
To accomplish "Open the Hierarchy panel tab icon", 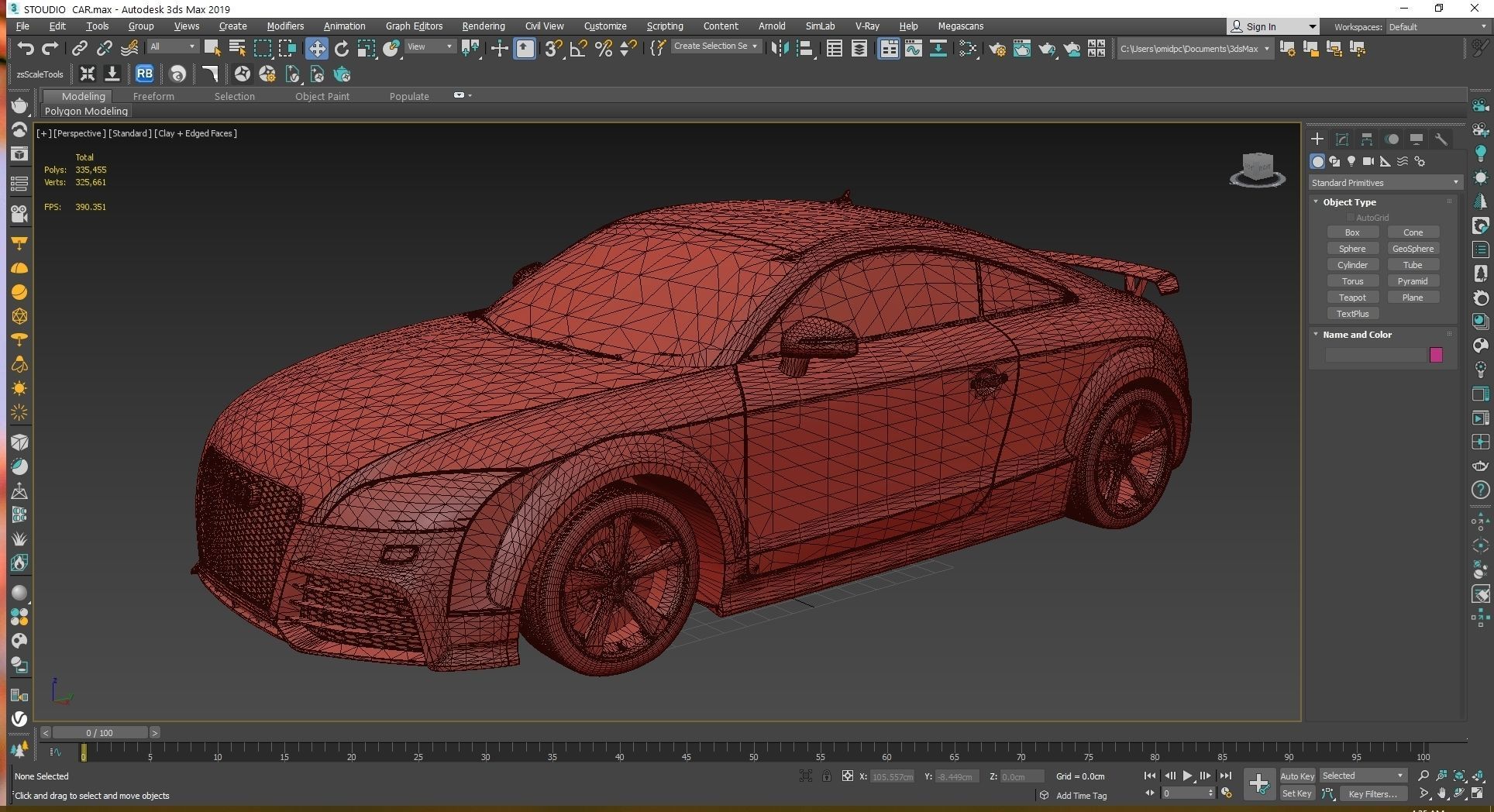I will [x=1367, y=139].
